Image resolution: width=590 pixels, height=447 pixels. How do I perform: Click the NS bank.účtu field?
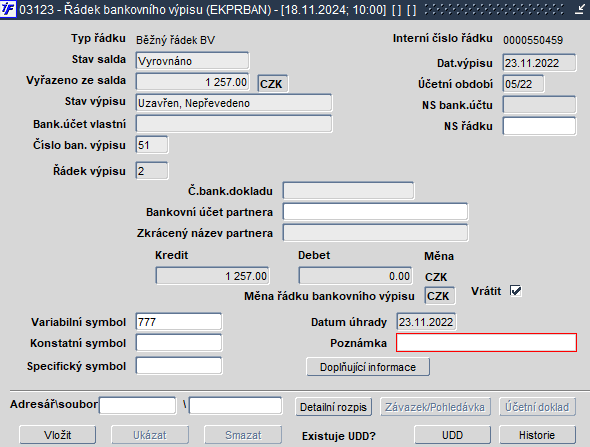[x=539, y=105]
